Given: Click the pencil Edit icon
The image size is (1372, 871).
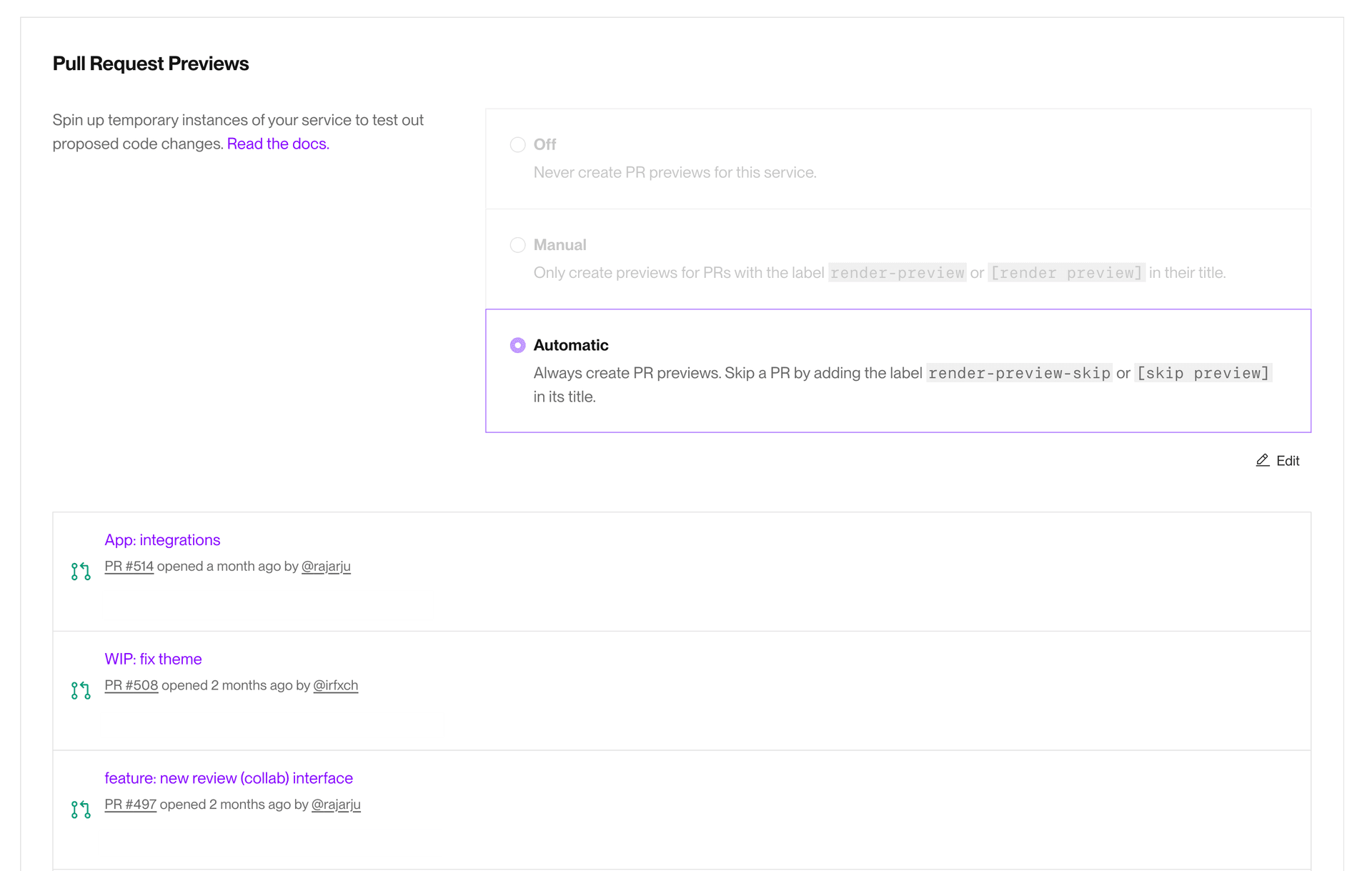Looking at the screenshot, I should pyautogui.click(x=1263, y=460).
